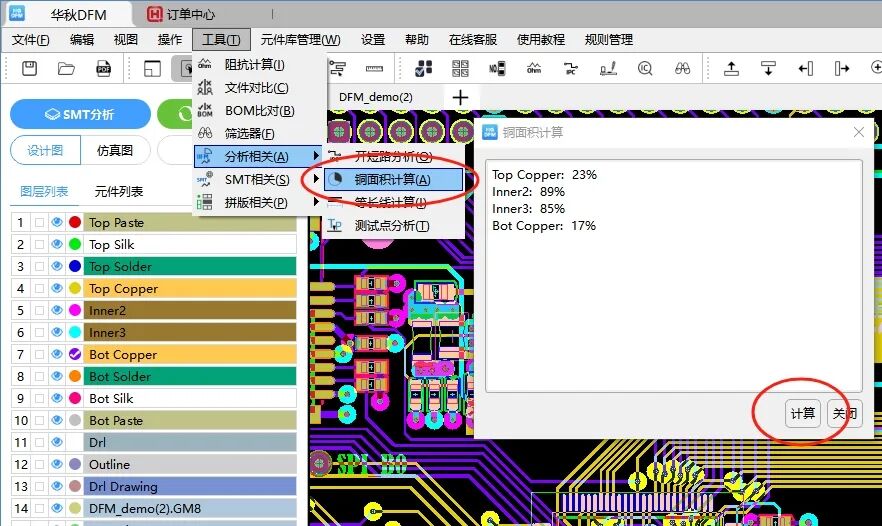Image resolution: width=882 pixels, height=526 pixels.
Task: Click the Top Solder layer color swatch
Action: 75,266
